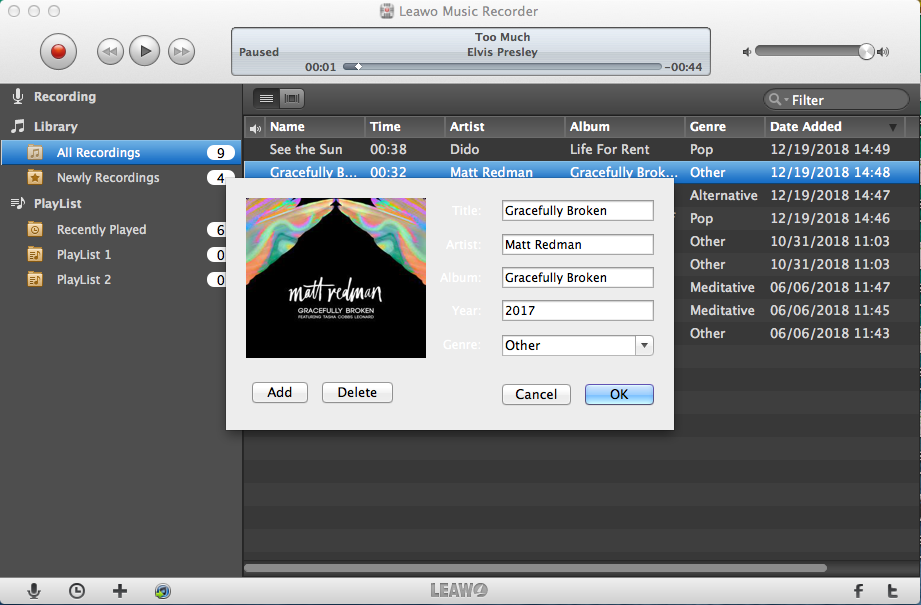Sort by the Genre column header
The width and height of the screenshot is (921, 605).
pyautogui.click(x=725, y=127)
